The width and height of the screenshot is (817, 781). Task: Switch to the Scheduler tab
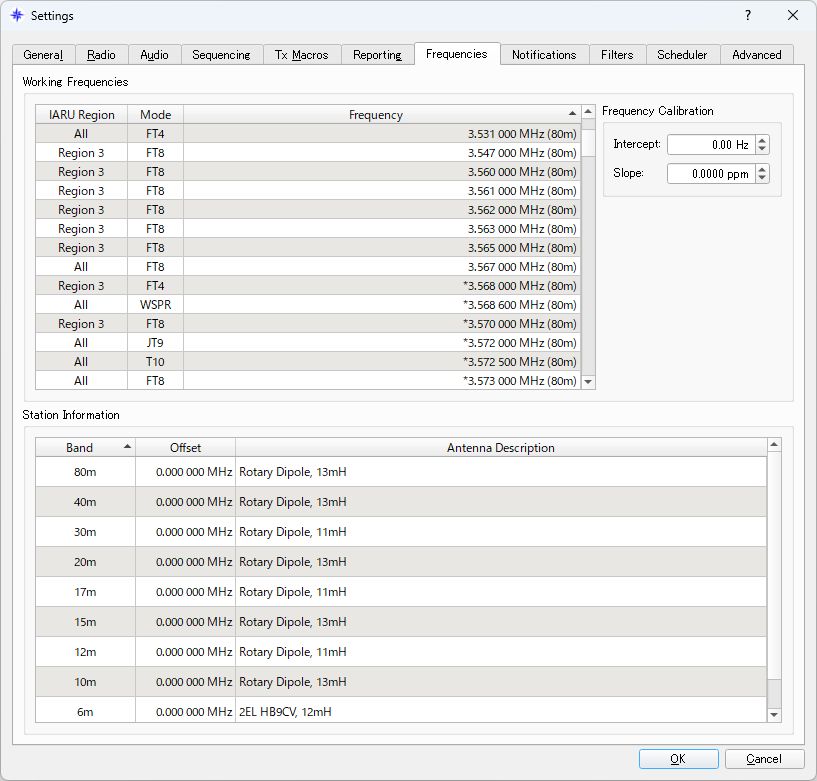tap(682, 55)
